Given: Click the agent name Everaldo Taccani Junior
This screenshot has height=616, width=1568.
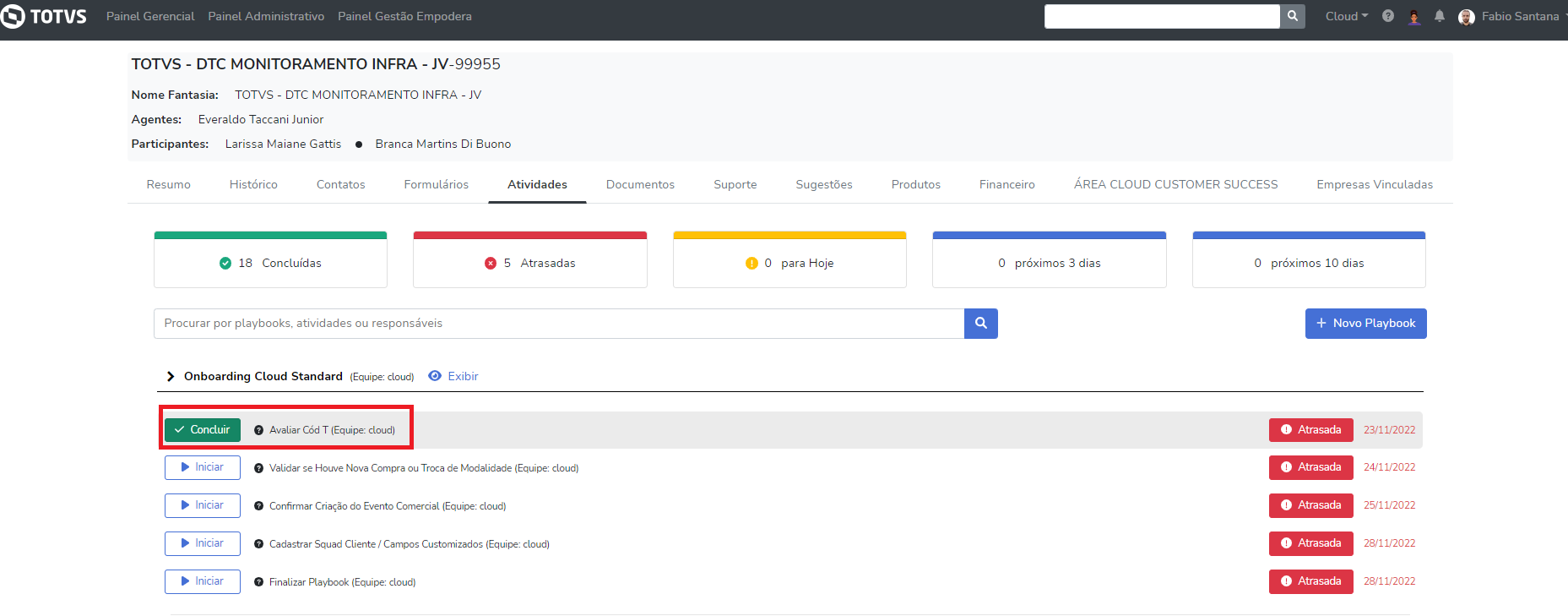Looking at the screenshot, I should pos(261,119).
